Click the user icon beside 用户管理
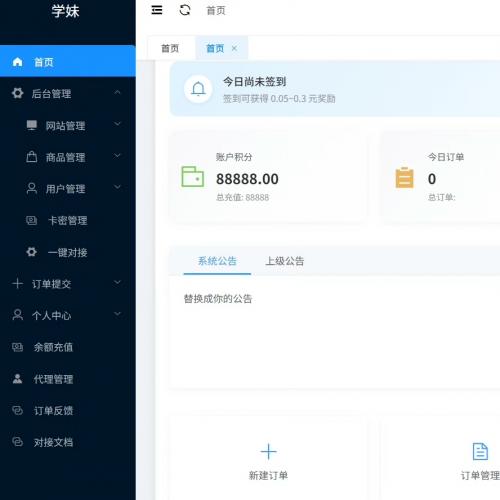 (x=32, y=188)
